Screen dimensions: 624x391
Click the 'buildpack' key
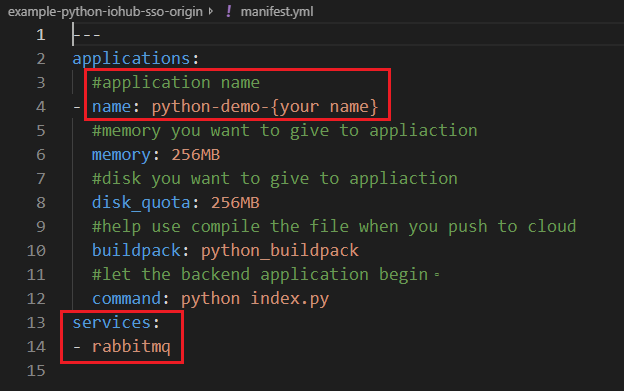(x=136, y=251)
